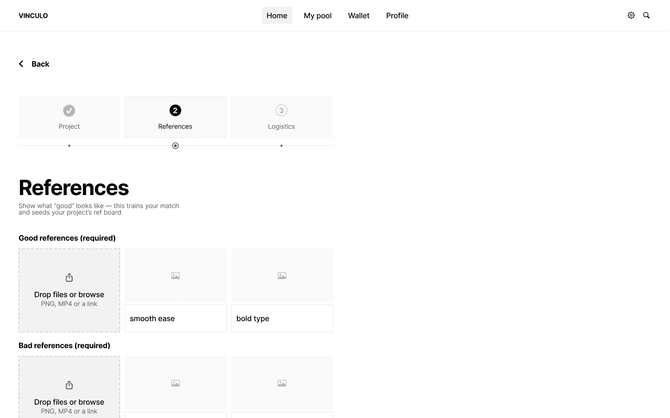The width and height of the screenshot is (670, 418).
Task: Open the settings gear icon in header
Action: (x=631, y=15)
